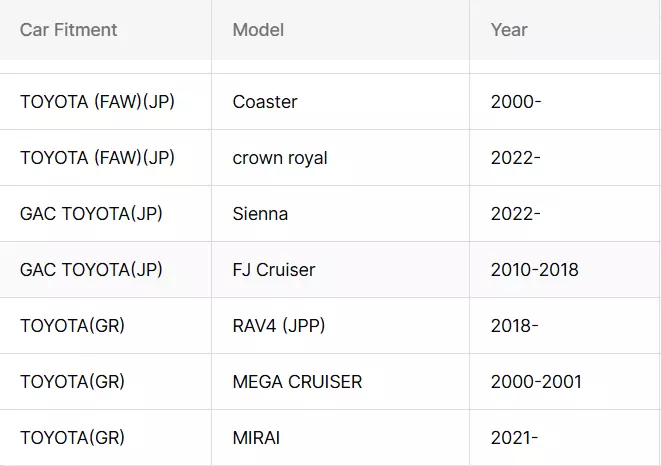Click GAC TOYOTA(JP) in the Sienna row

91,214
